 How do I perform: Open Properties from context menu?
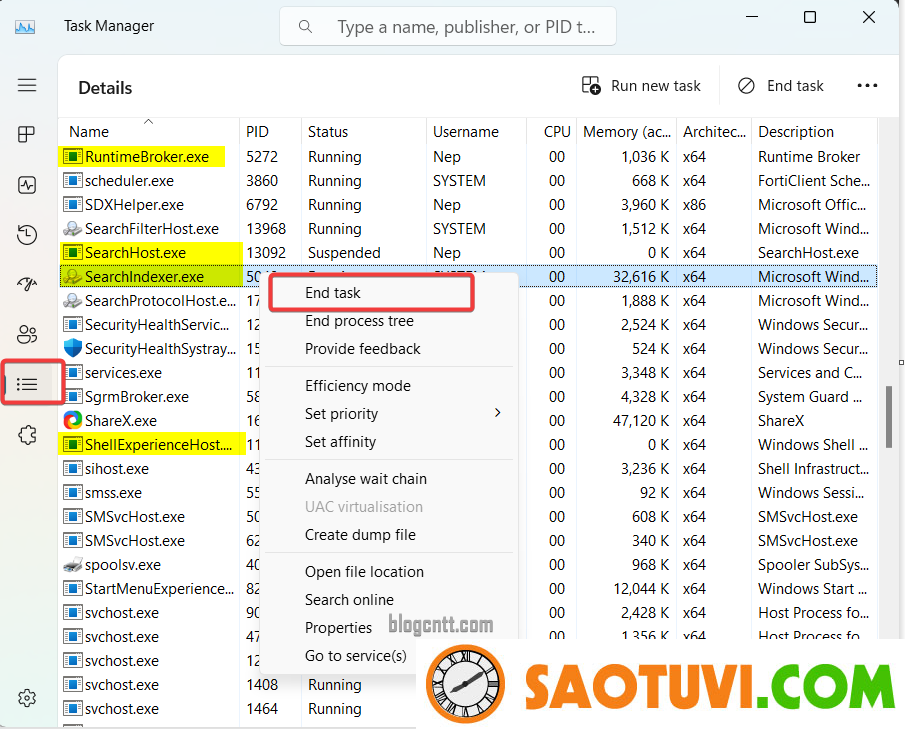(338, 628)
